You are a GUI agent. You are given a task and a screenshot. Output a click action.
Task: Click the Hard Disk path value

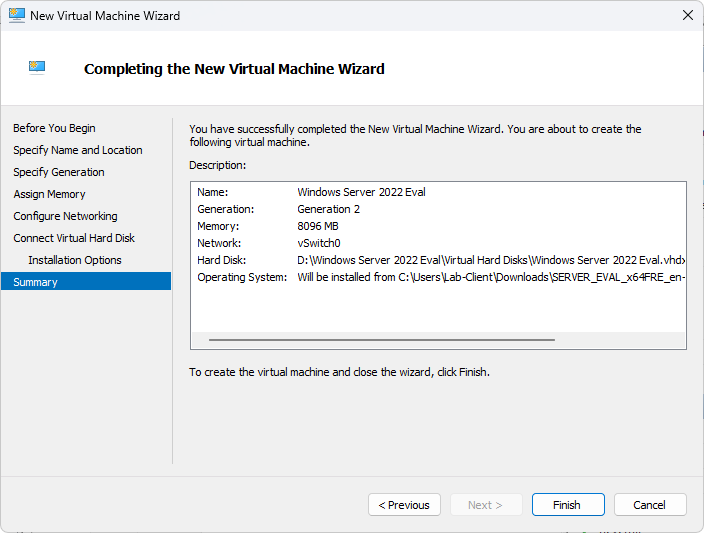491,260
